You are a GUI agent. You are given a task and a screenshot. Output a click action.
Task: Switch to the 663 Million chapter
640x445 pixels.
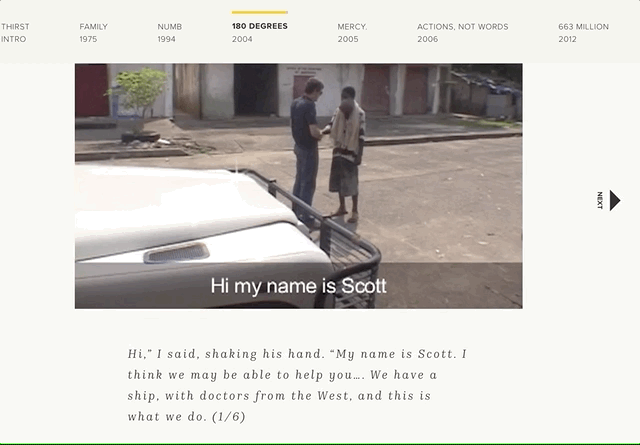(583, 33)
